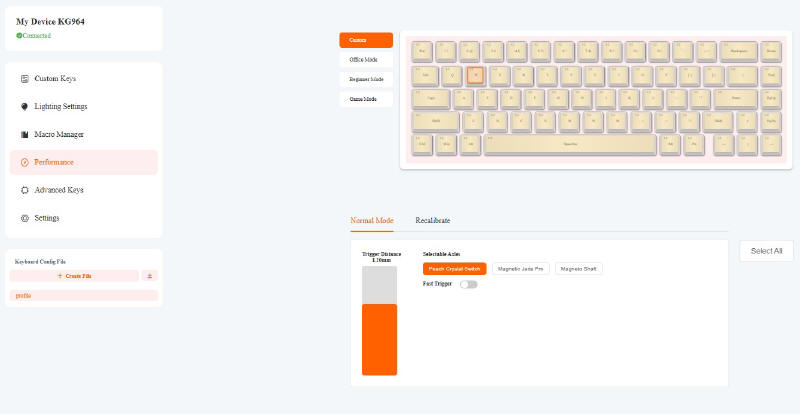Choose Magnetic Jade Pro axis
Image resolution: width=800 pixels, height=414 pixels.
(520, 269)
